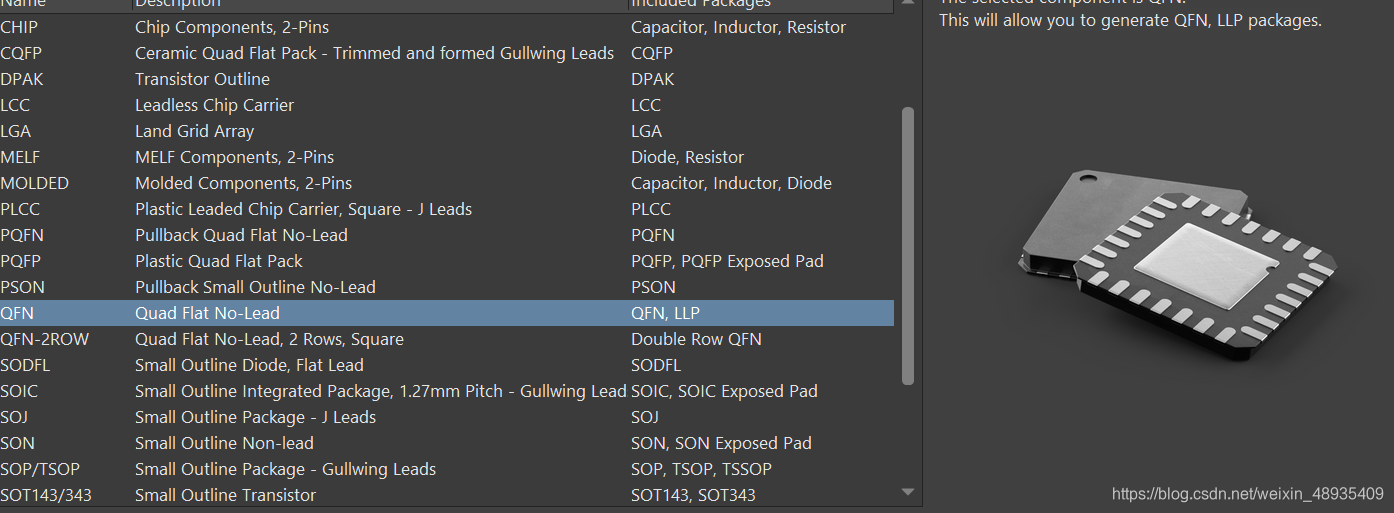This screenshot has height=513, width=1394.
Task: Click the package list vertical scrollbar thumb
Action: (x=908, y=245)
